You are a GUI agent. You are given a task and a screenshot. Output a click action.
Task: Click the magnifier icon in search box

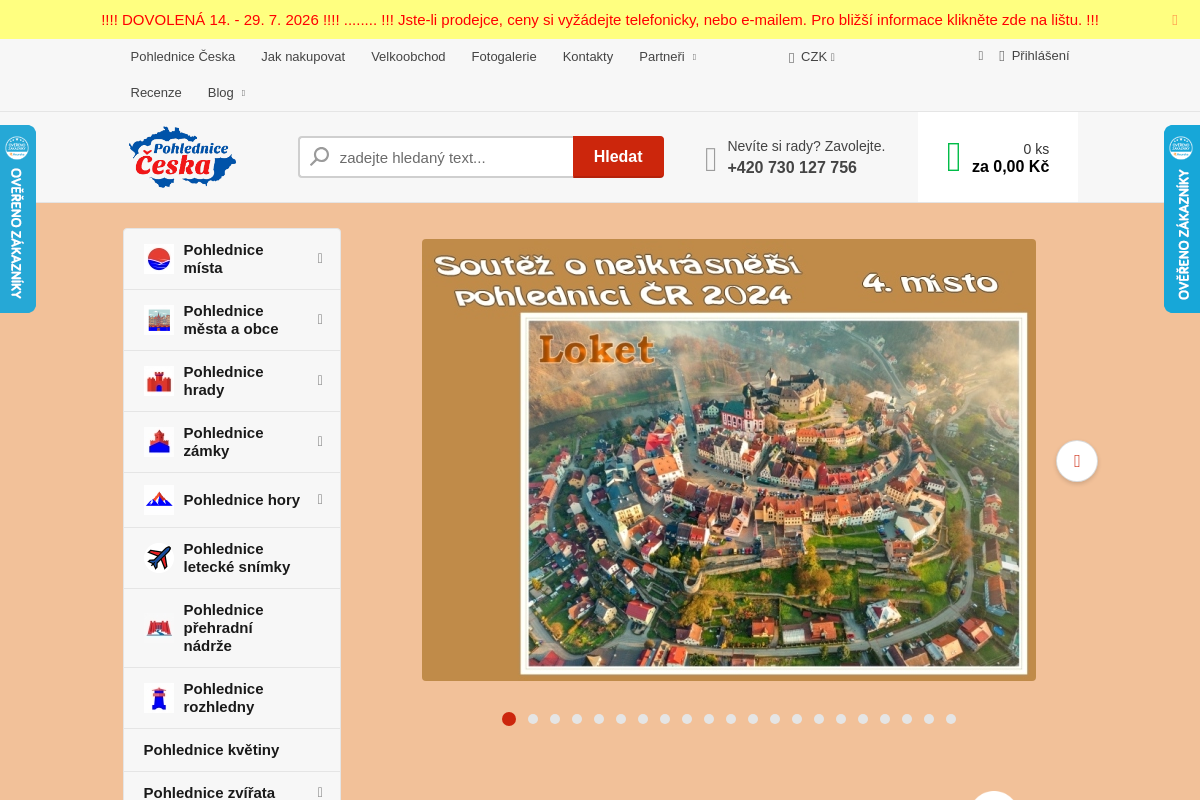pyautogui.click(x=320, y=157)
